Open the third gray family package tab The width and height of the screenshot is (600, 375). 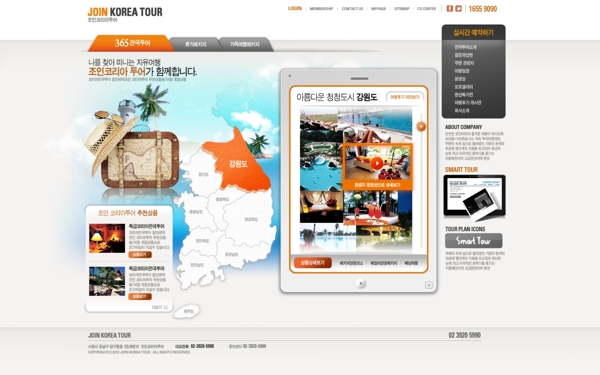click(x=245, y=44)
